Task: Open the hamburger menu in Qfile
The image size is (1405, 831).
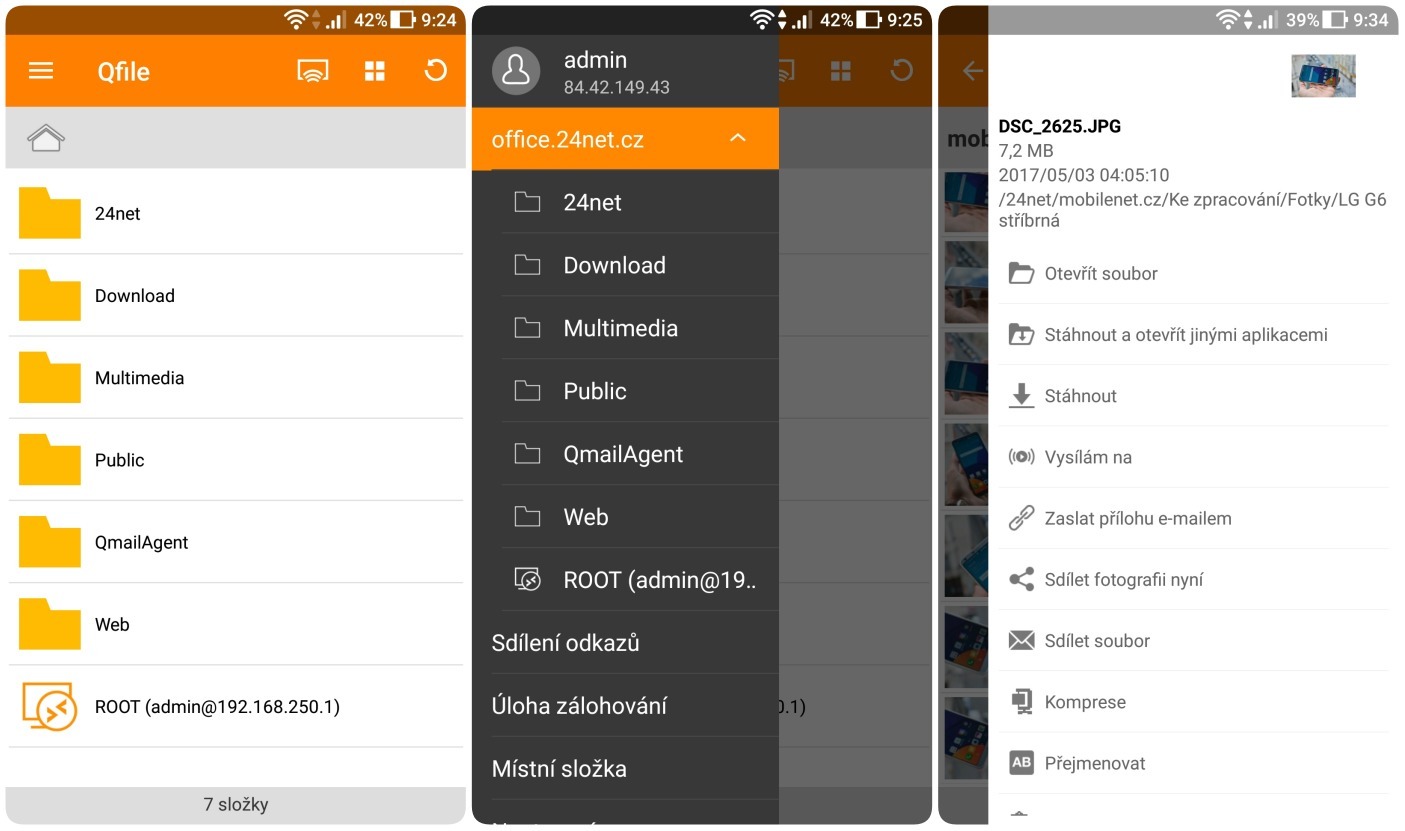Action: (x=41, y=71)
